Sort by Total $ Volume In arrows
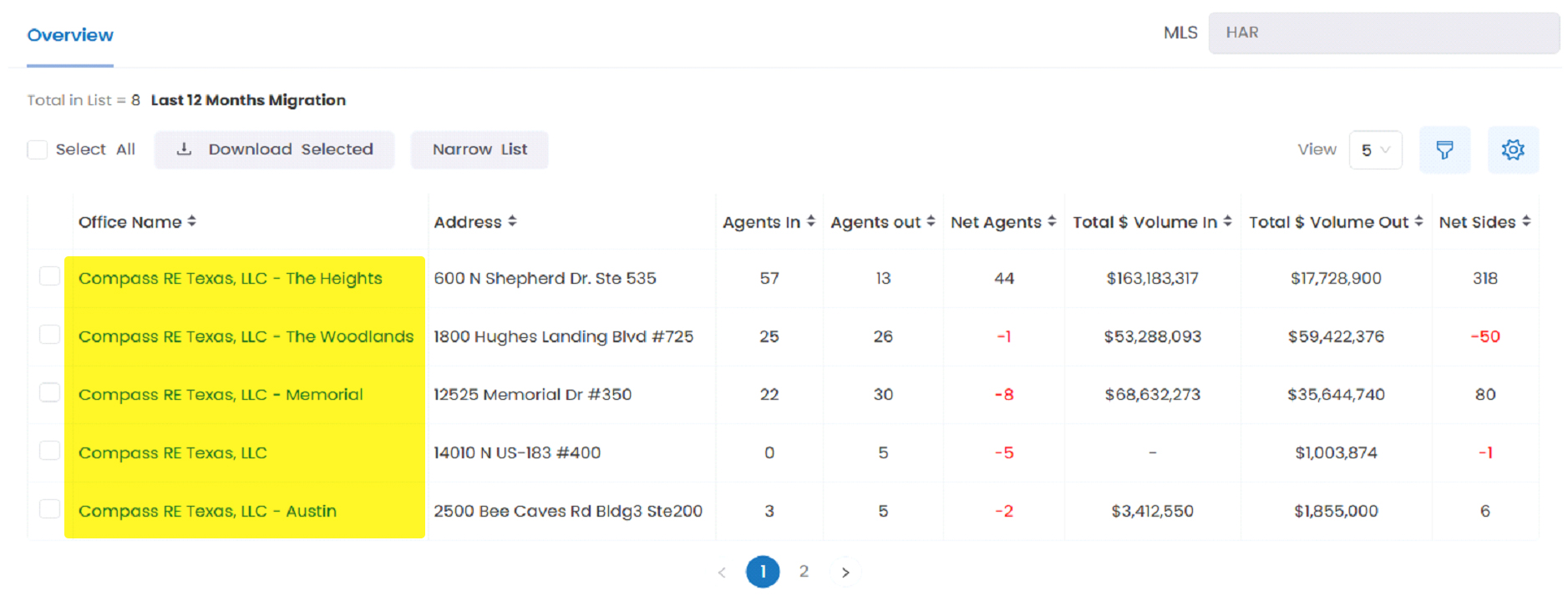Viewport: 1568px width, 601px height. click(x=1227, y=221)
